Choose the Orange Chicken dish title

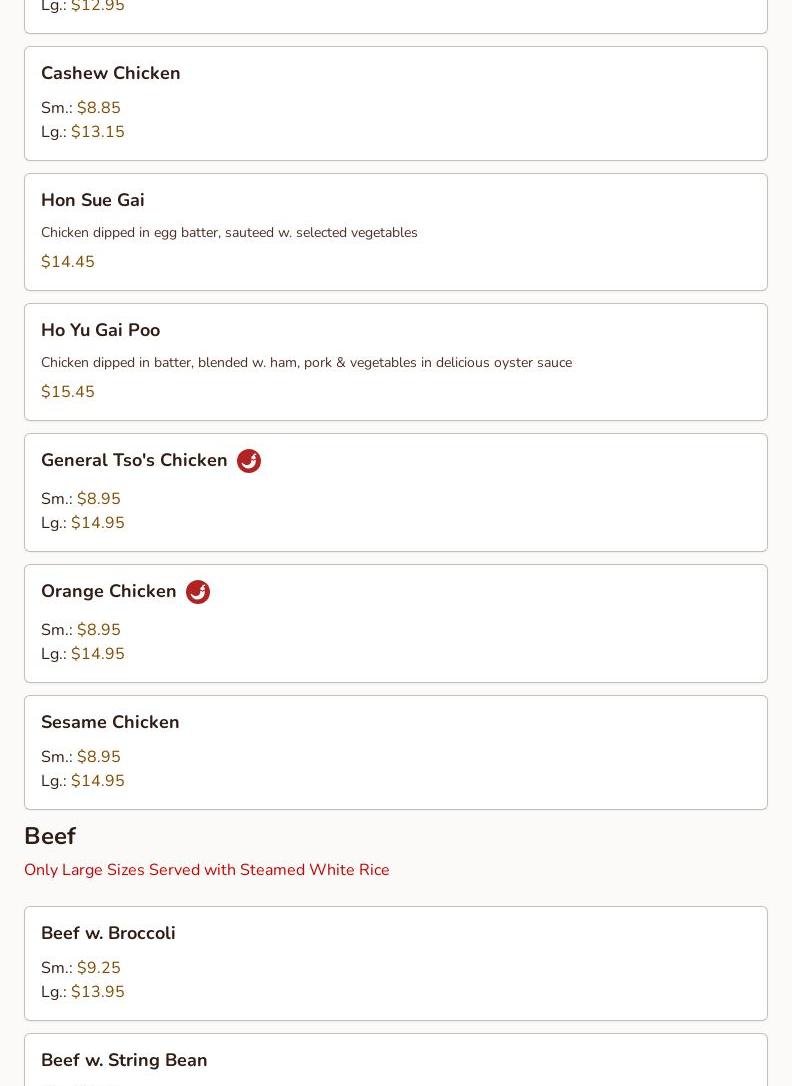pyautogui.click(x=109, y=591)
